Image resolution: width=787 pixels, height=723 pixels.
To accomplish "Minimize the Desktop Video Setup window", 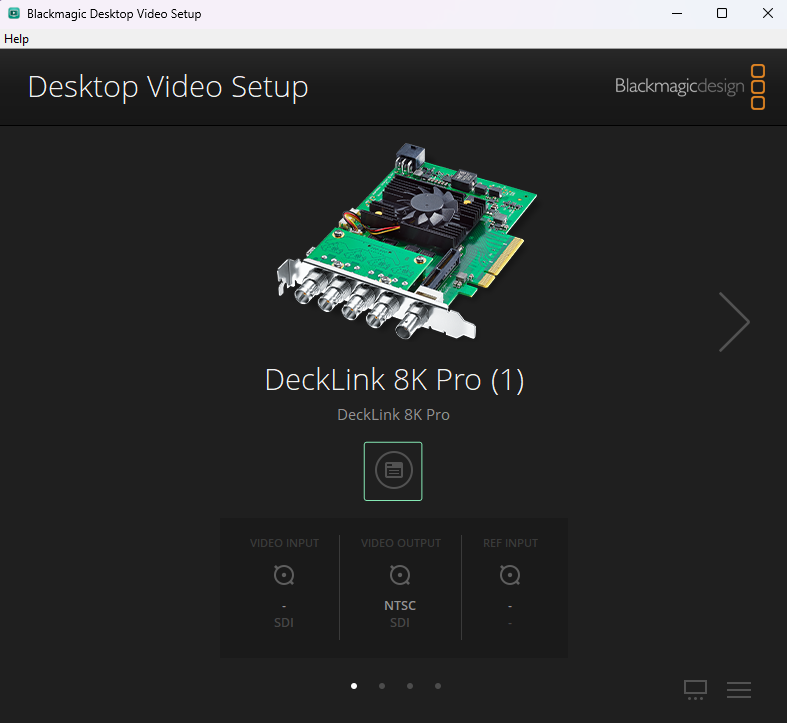I will 677,14.
